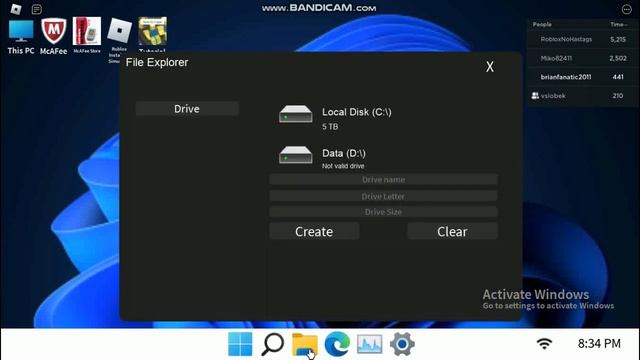Screen dimensions: 640x360
Task: Click the Not valid drive text
Action: tap(343, 166)
